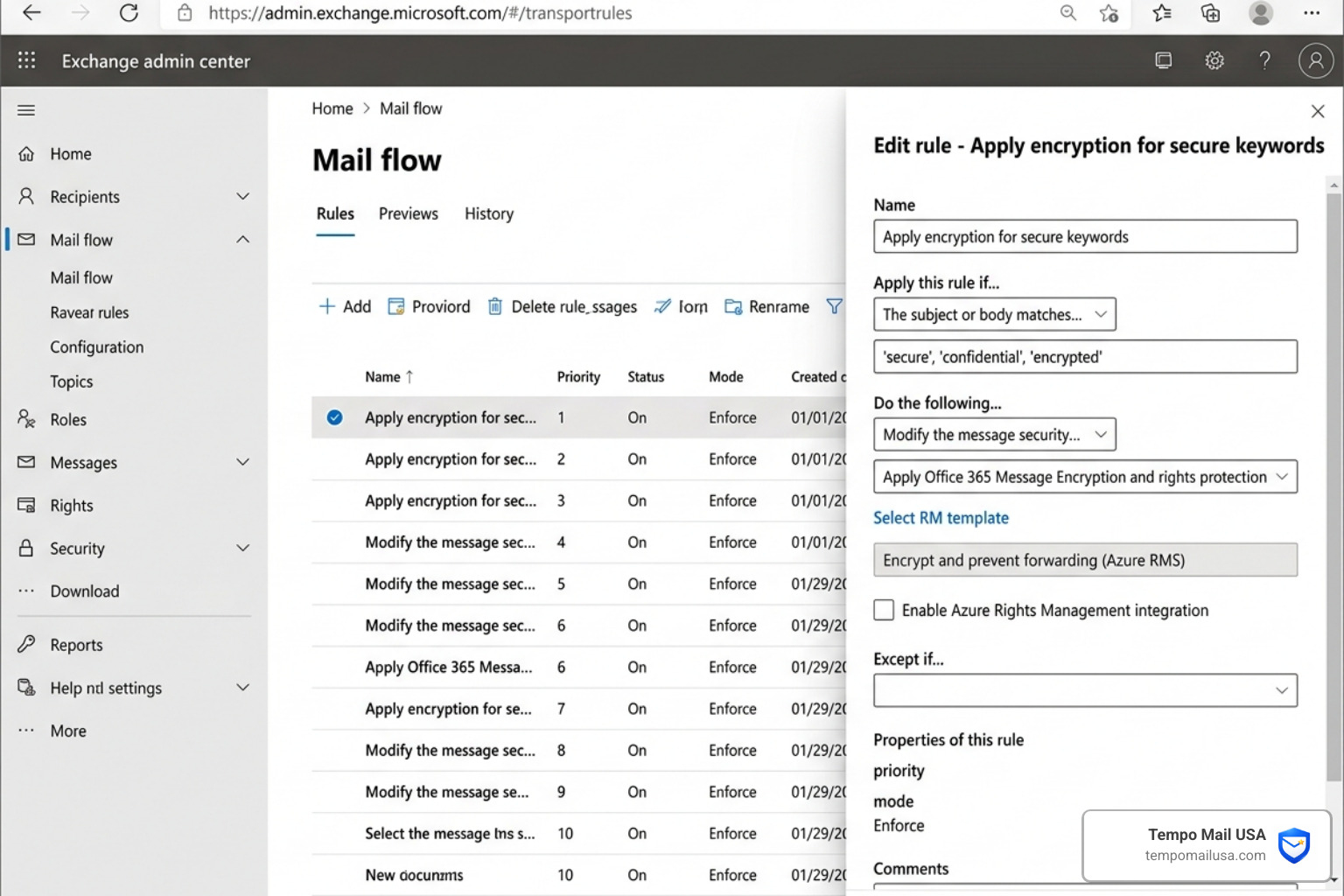Open Ravear rules sub-item
This screenshot has width=1344, height=896.
coord(89,312)
